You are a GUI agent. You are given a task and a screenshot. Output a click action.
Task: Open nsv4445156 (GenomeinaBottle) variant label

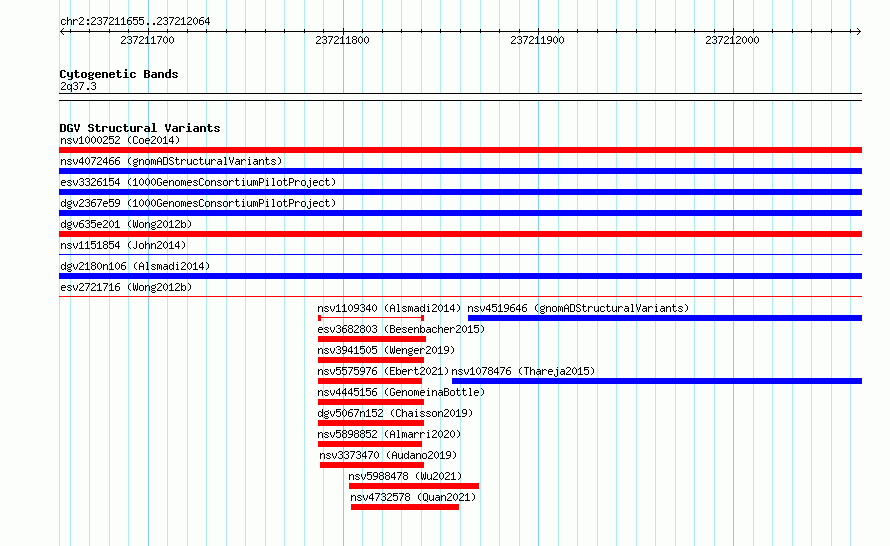point(401,392)
